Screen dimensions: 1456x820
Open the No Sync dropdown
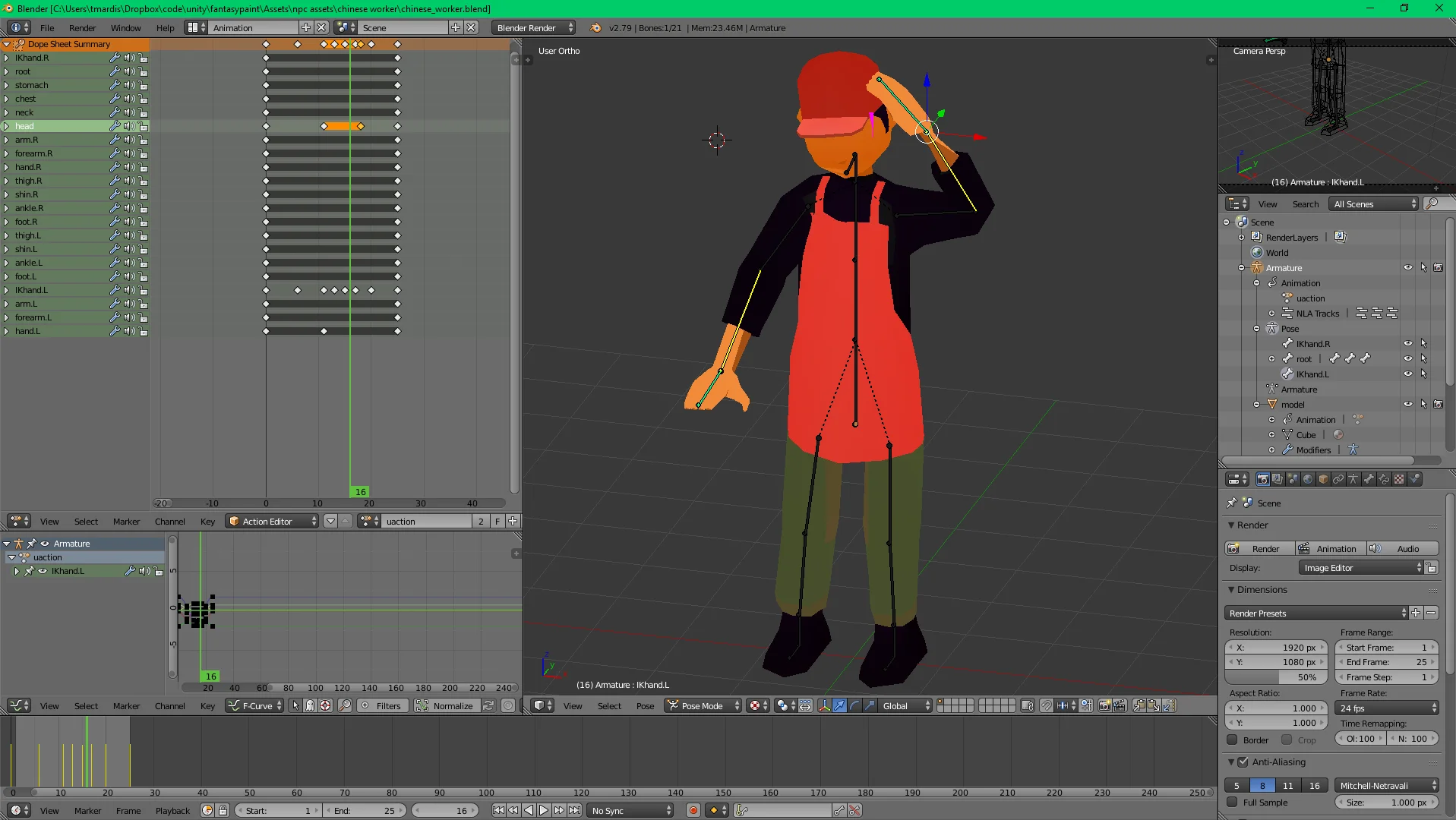[x=630, y=810]
